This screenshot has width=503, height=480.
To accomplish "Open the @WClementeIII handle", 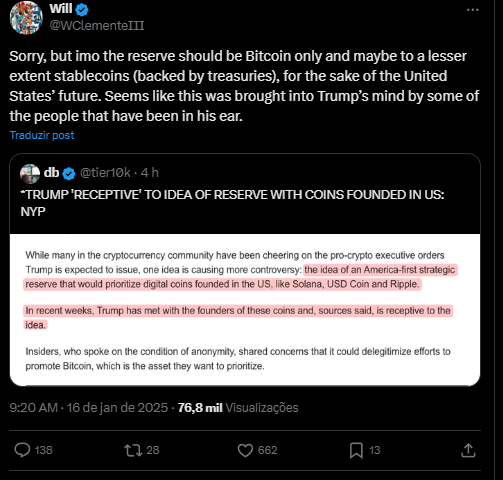I will (97, 25).
